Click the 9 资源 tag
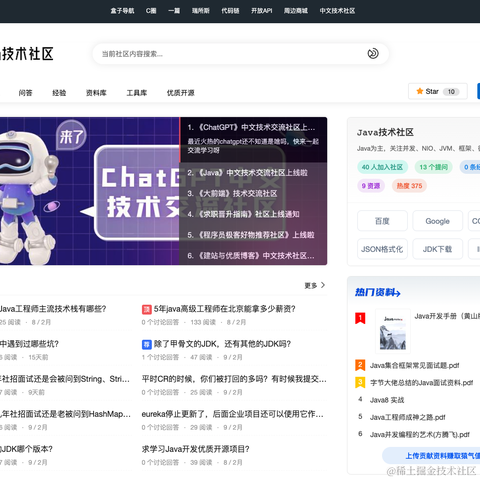 click(x=371, y=186)
